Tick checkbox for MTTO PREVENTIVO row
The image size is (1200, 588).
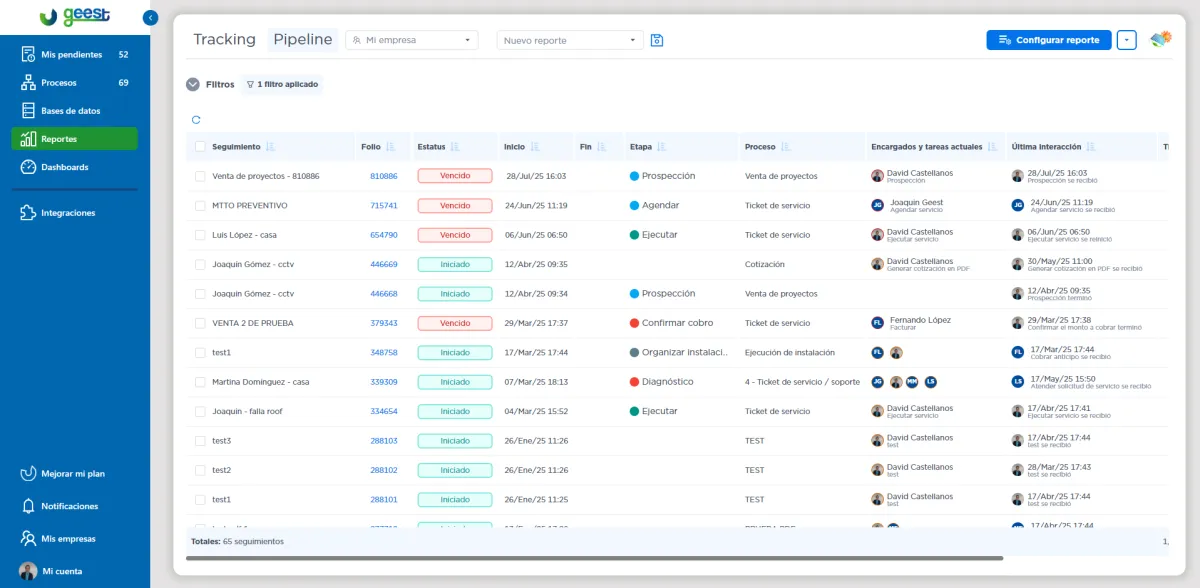[x=200, y=205]
